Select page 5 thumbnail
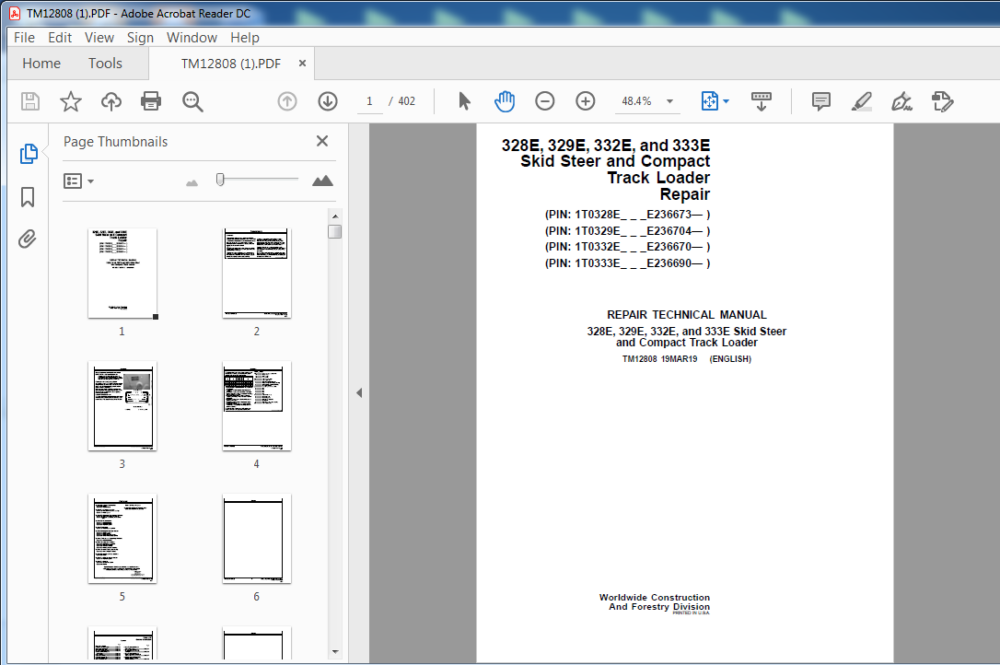Viewport: 1000px width, 665px height. [122, 538]
